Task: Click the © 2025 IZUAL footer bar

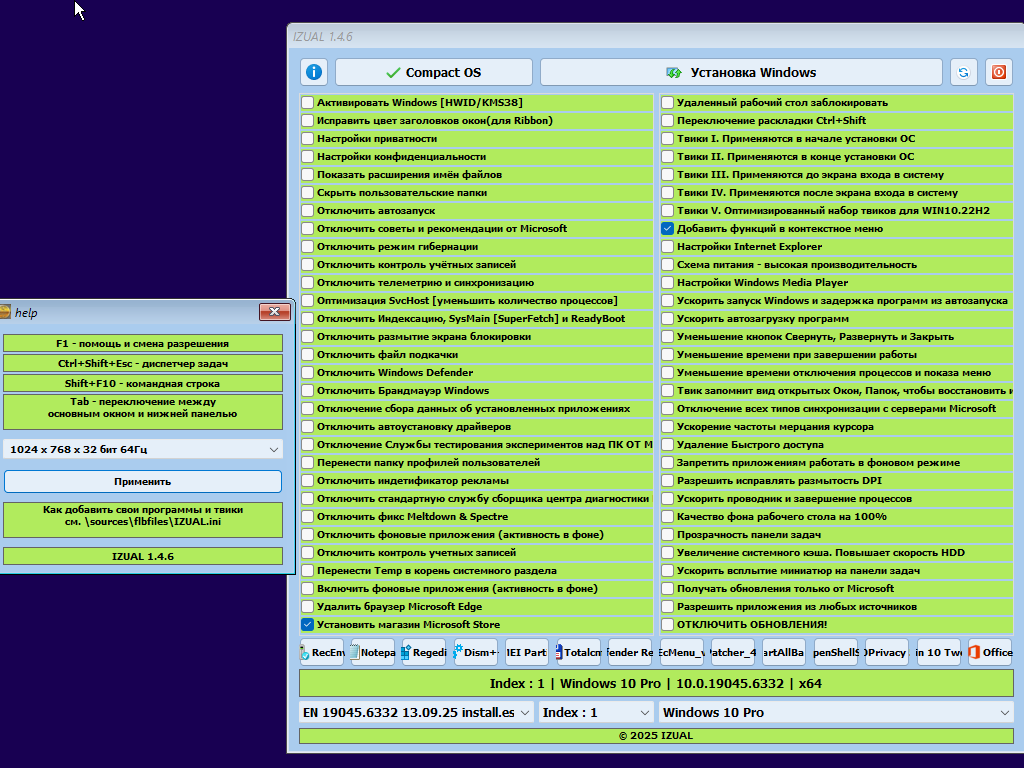Action: coord(656,735)
